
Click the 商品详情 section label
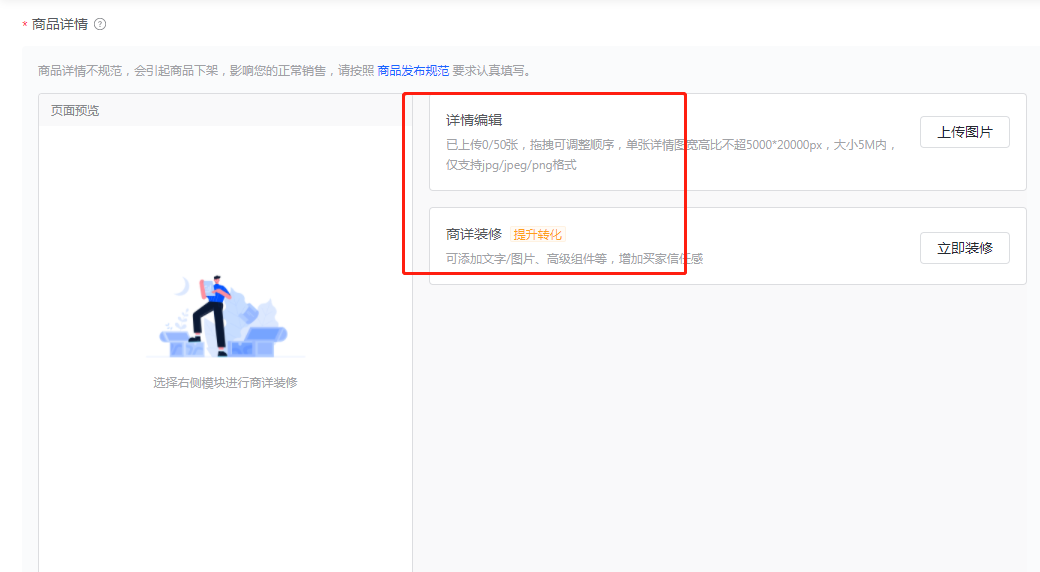pos(59,24)
